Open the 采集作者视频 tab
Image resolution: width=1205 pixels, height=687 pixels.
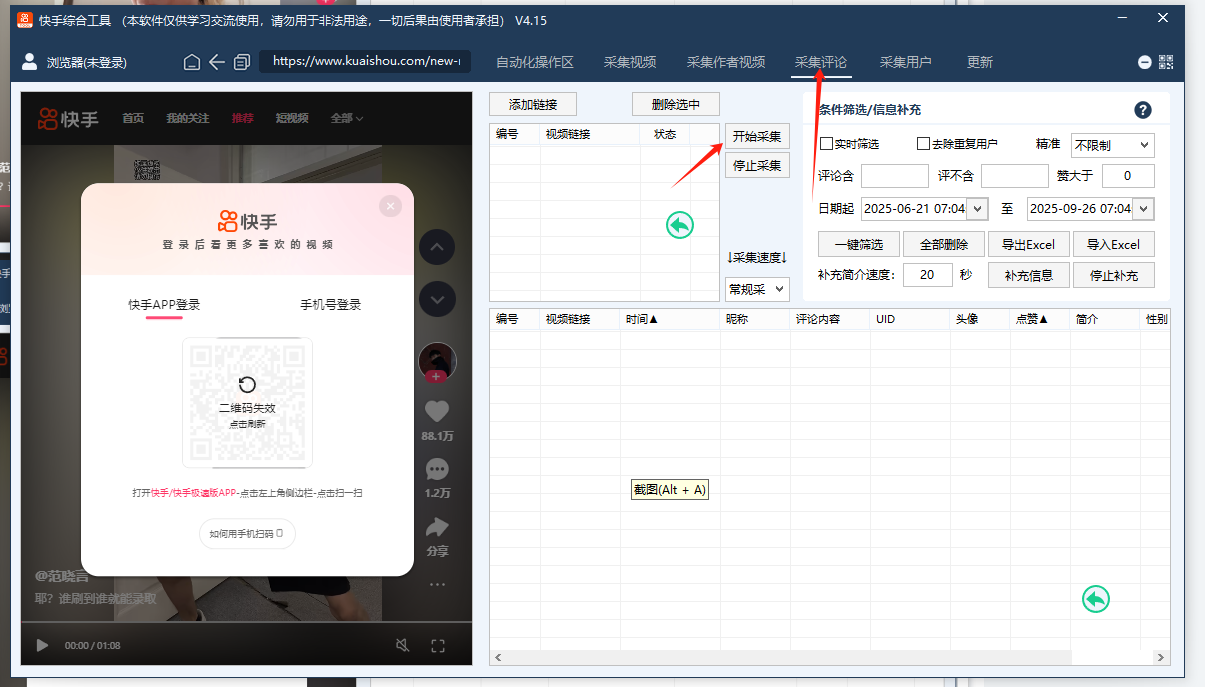[726, 62]
